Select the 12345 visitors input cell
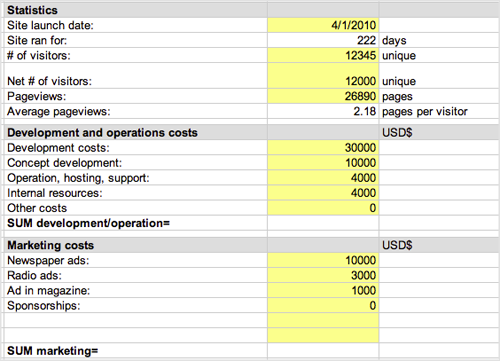Viewport: 500px width, 361px height. coord(323,55)
